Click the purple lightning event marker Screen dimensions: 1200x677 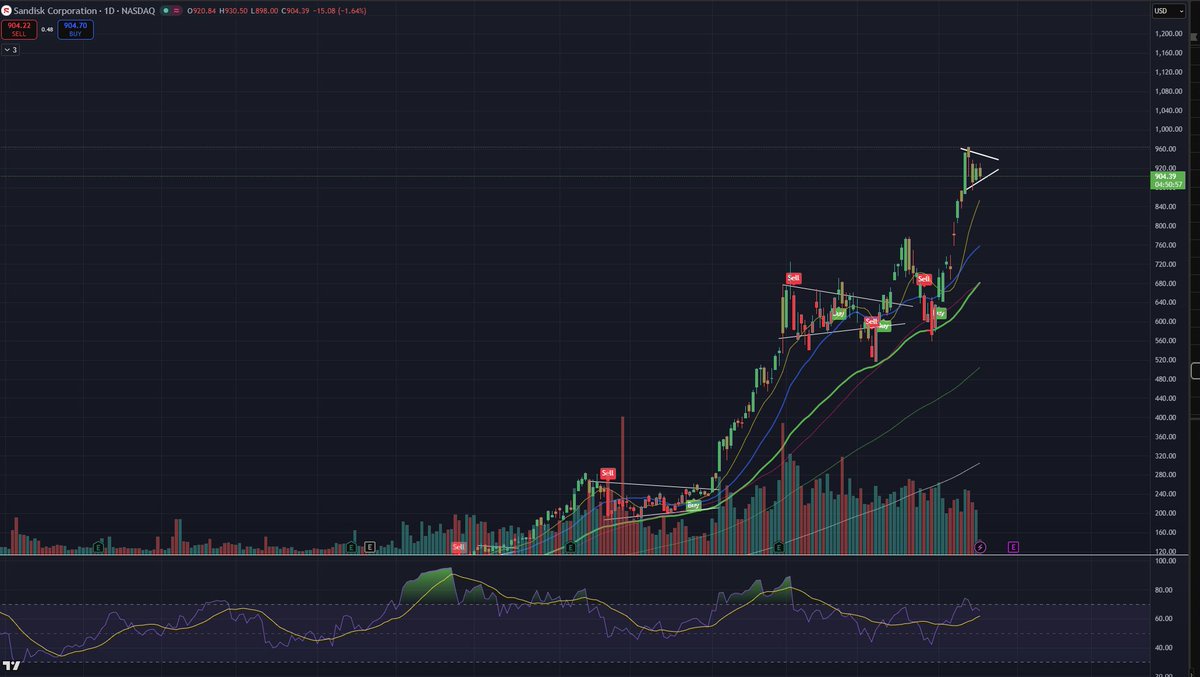pos(980,547)
